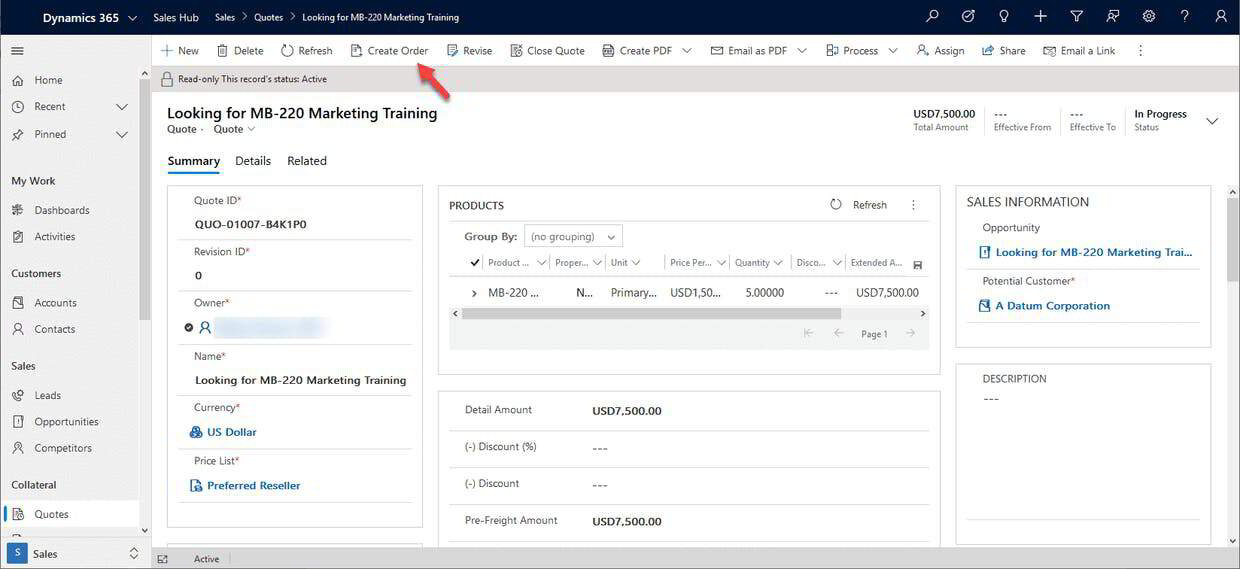Screen dimensions: 1240x569
Task: Open the Preferred Reseller price list link
Action: pos(253,485)
